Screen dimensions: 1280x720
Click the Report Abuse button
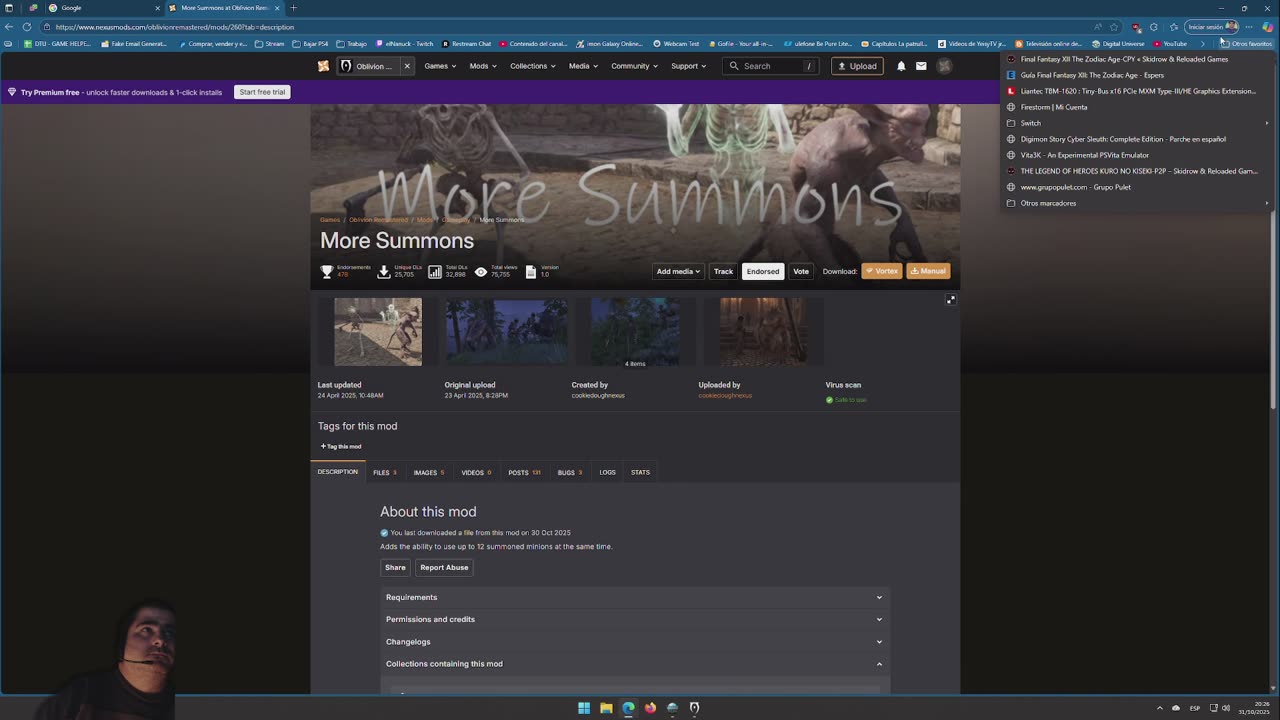444,567
